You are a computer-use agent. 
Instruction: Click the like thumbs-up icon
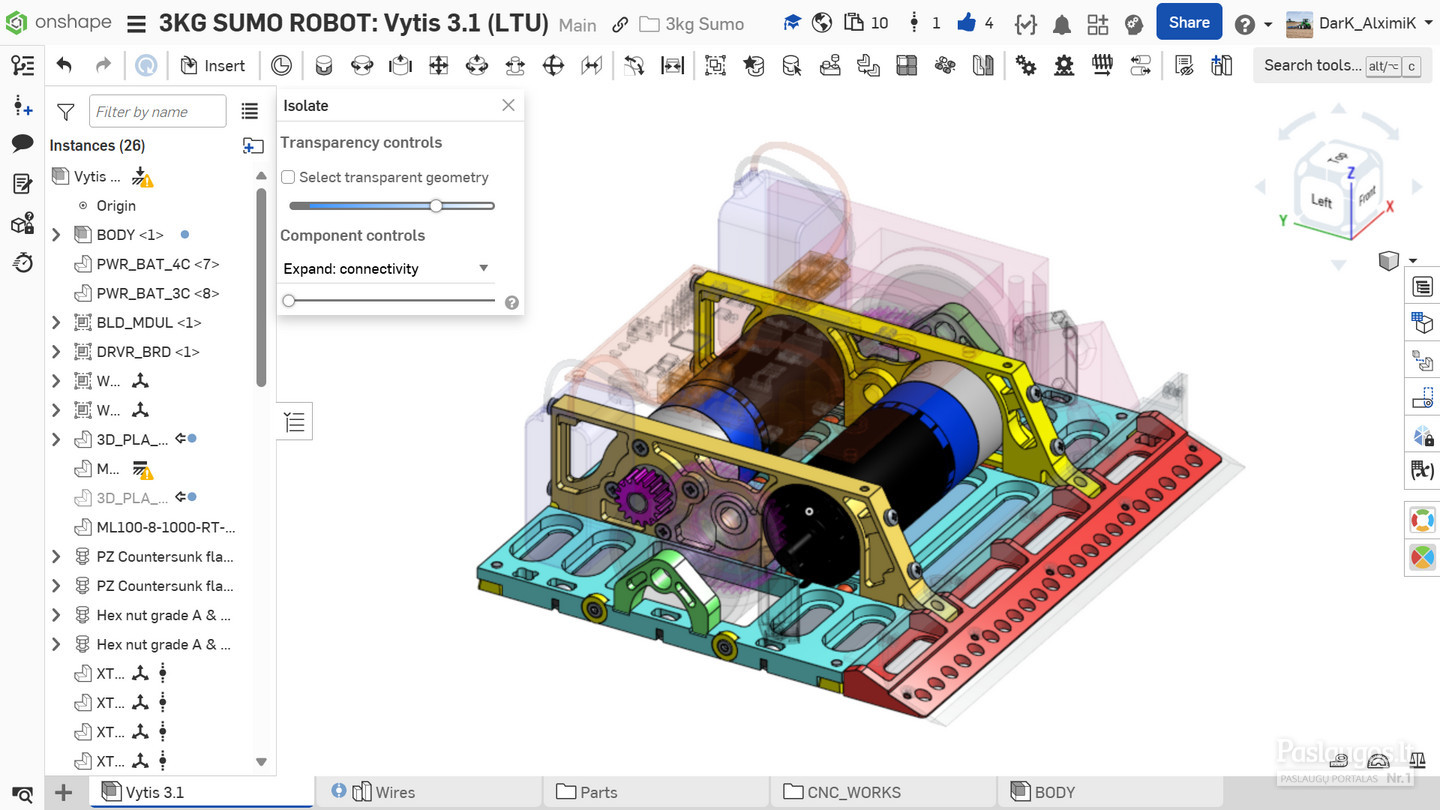tap(966, 22)
